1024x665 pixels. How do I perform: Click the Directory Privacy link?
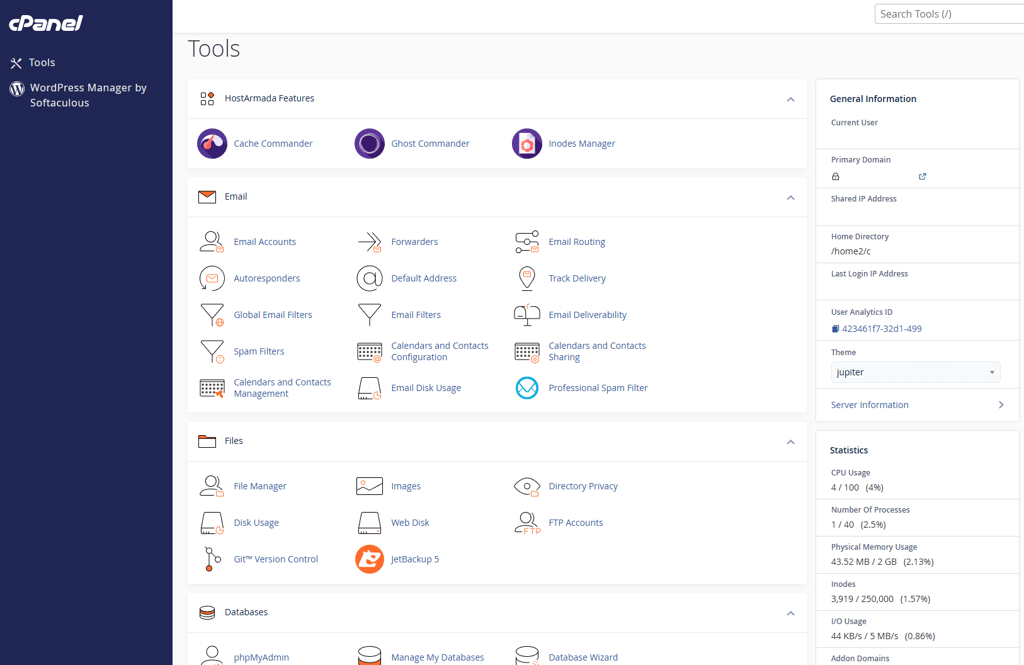[583, 486]
